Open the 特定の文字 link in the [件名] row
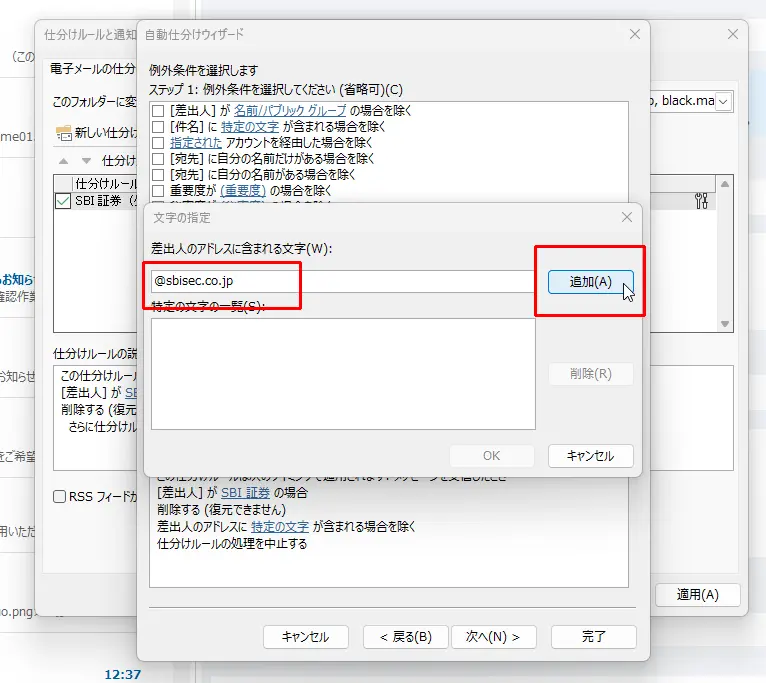Image resolution: width=766 pixels, height=683 pixels. [250, 127]
